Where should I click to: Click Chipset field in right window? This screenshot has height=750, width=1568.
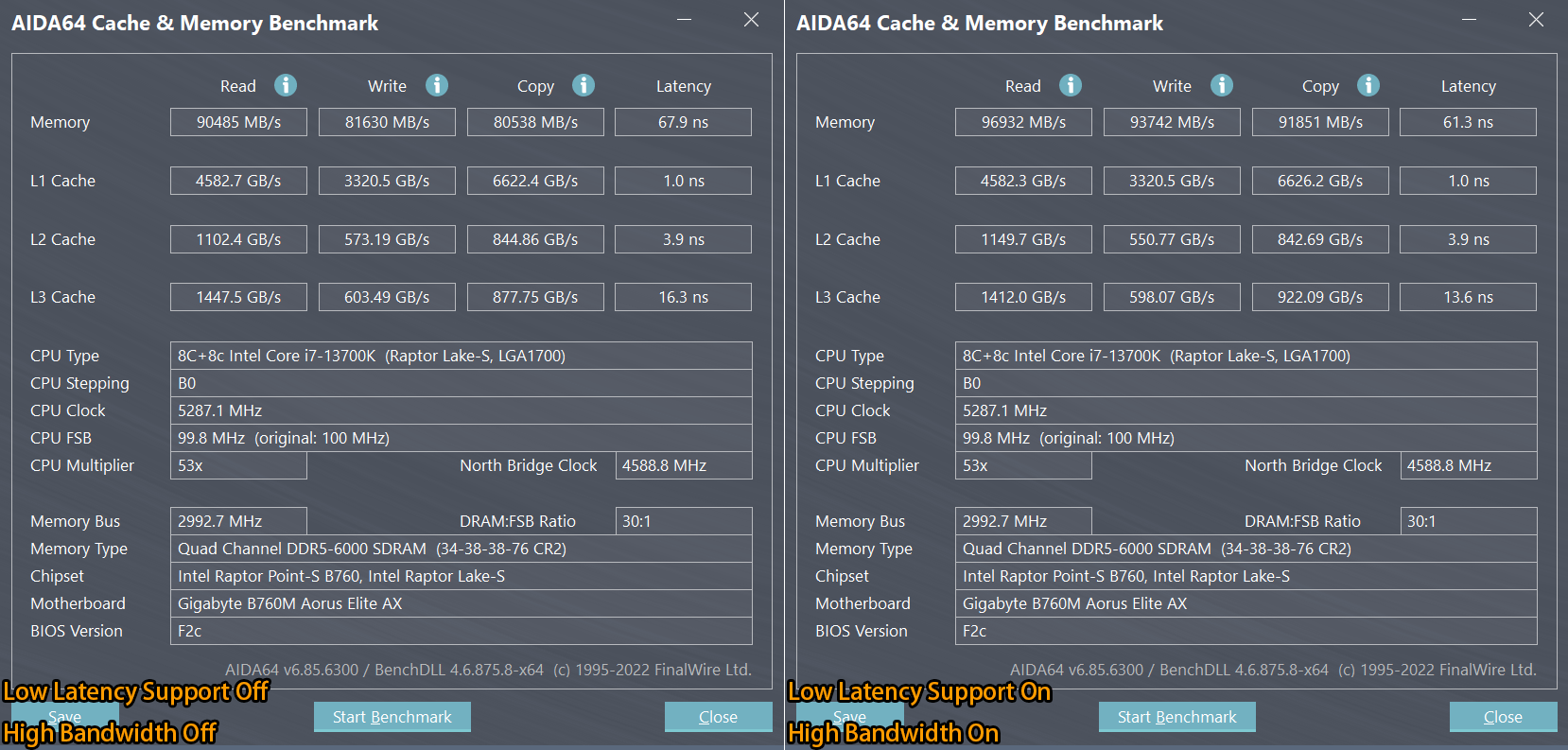pos(1246,576)
